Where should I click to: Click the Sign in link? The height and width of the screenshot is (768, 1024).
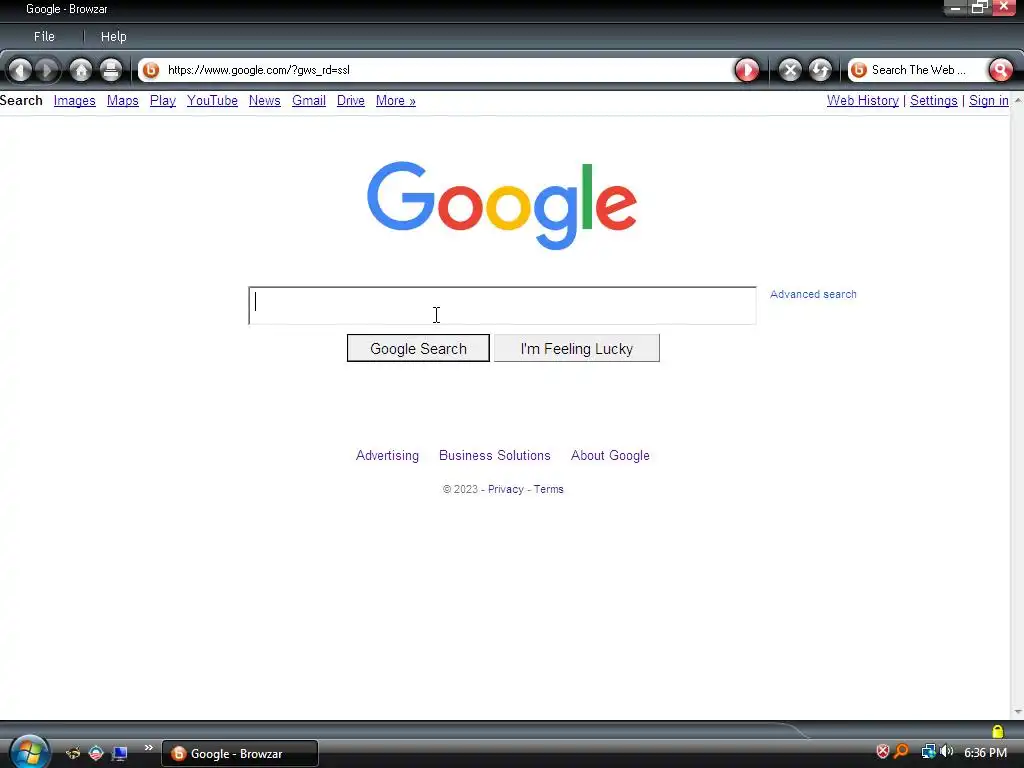[989, 101]
